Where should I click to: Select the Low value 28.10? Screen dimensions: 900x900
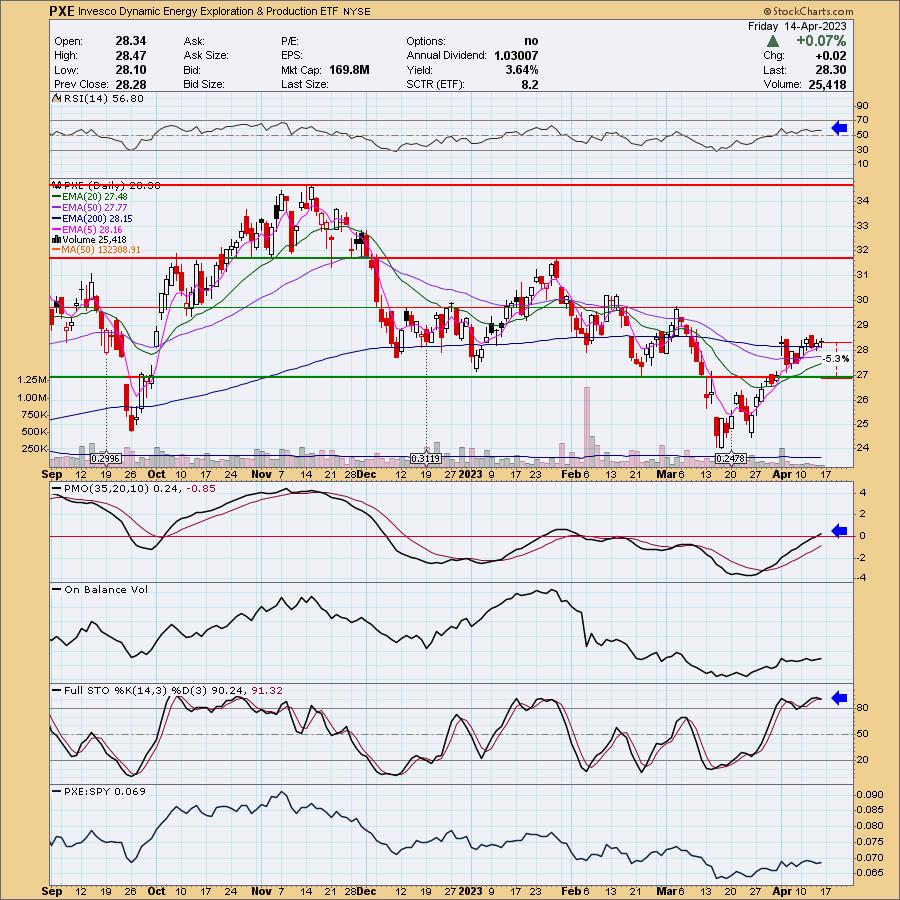tap(131, 70)
